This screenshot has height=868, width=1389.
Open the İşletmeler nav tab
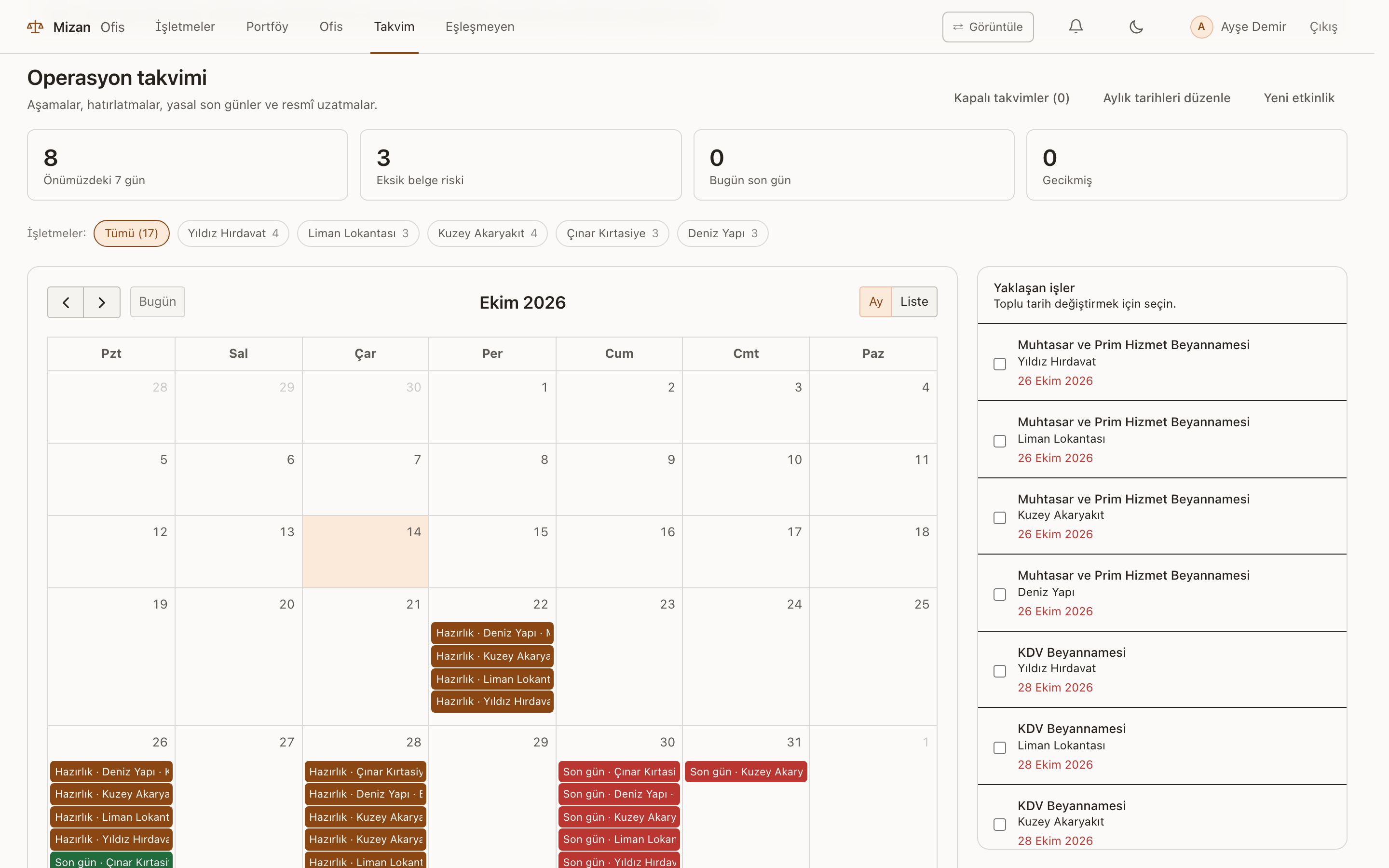click(x=185, y=27)
